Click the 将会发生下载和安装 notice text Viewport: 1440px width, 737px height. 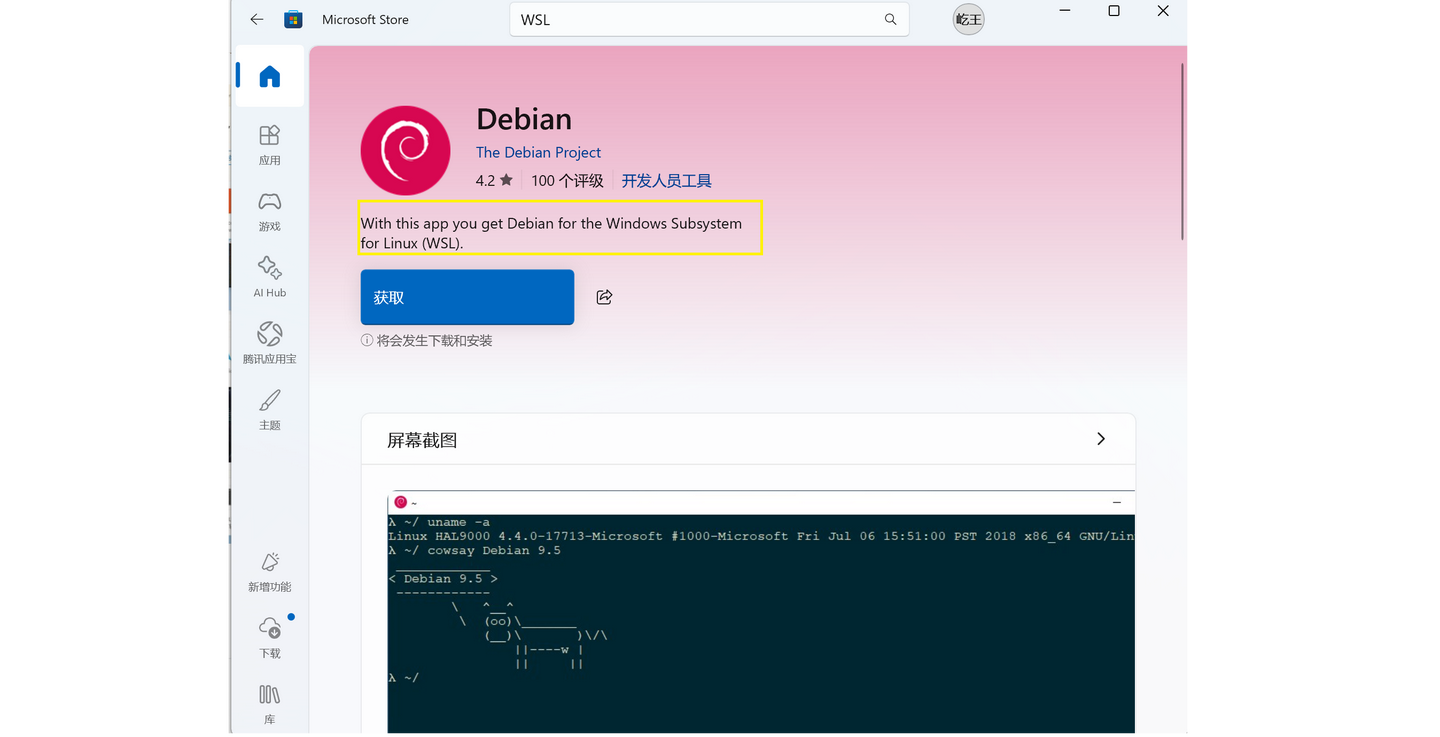tap(434, 341)
